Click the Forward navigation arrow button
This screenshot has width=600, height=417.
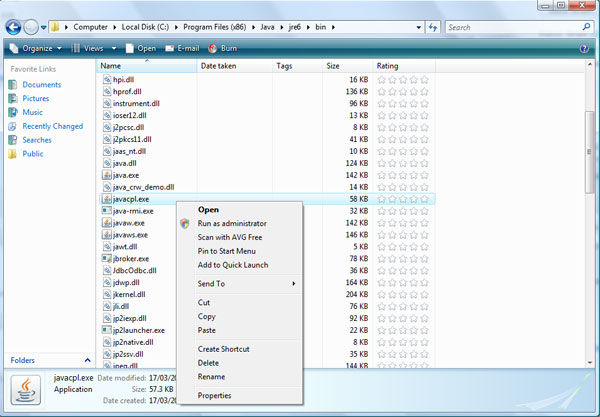coord(31,27)
